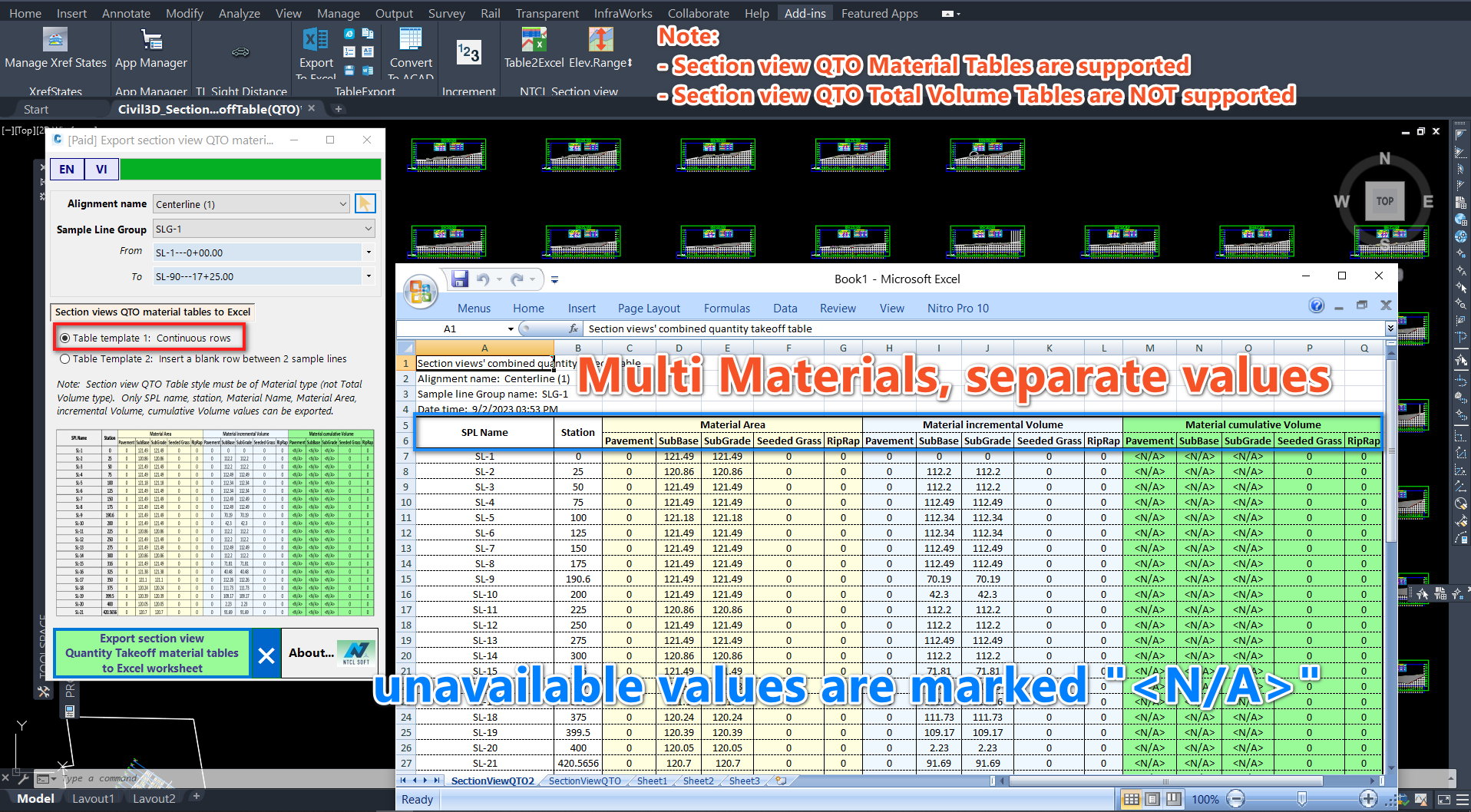The width and height of the screenshot is (1471, 812).
Task: Open the Increment numbering tool
Action: pyautogui.click(x=468, y=52)
